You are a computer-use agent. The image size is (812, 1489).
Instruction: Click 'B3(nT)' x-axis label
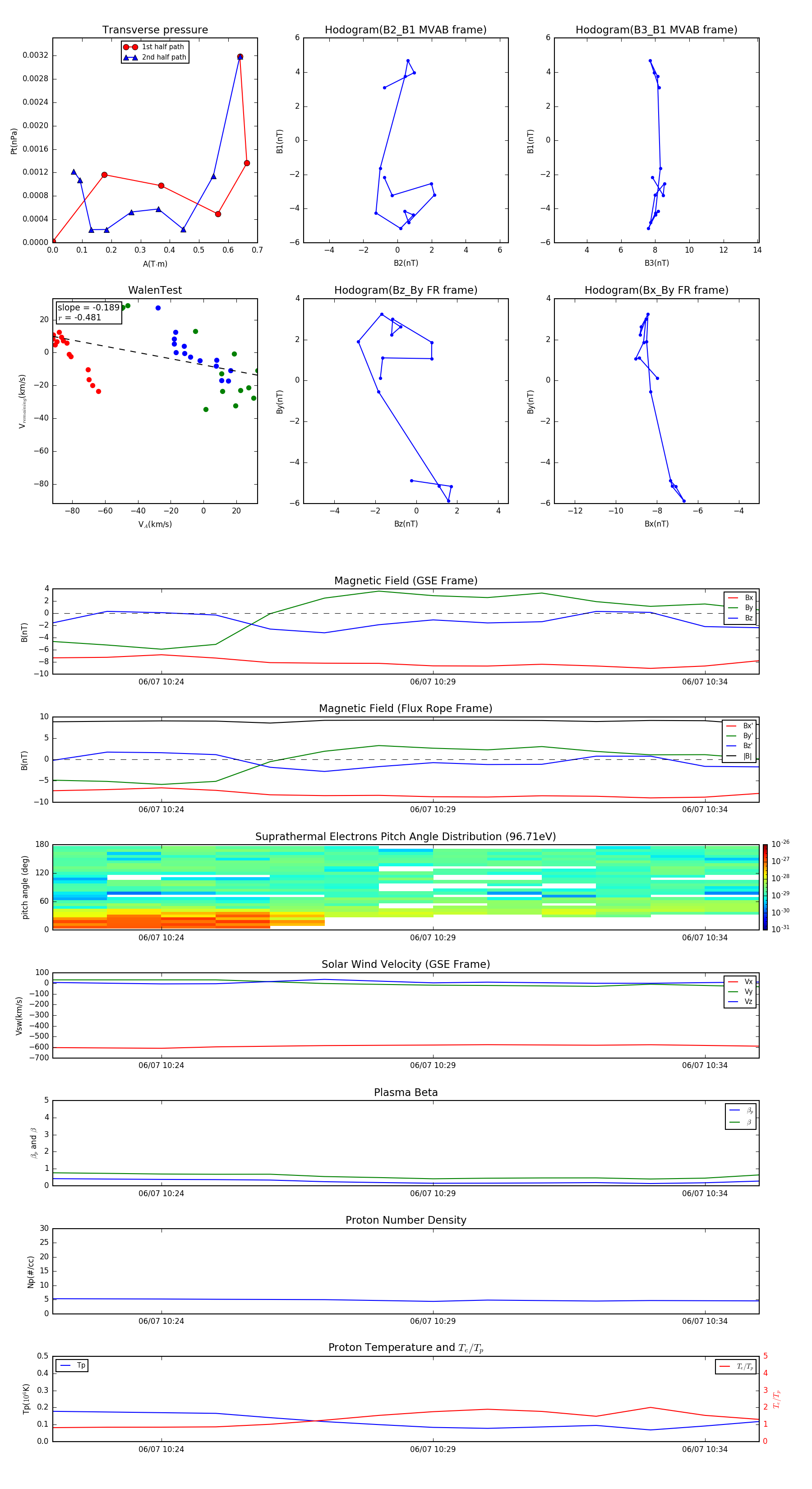click(x=656, y=263)
